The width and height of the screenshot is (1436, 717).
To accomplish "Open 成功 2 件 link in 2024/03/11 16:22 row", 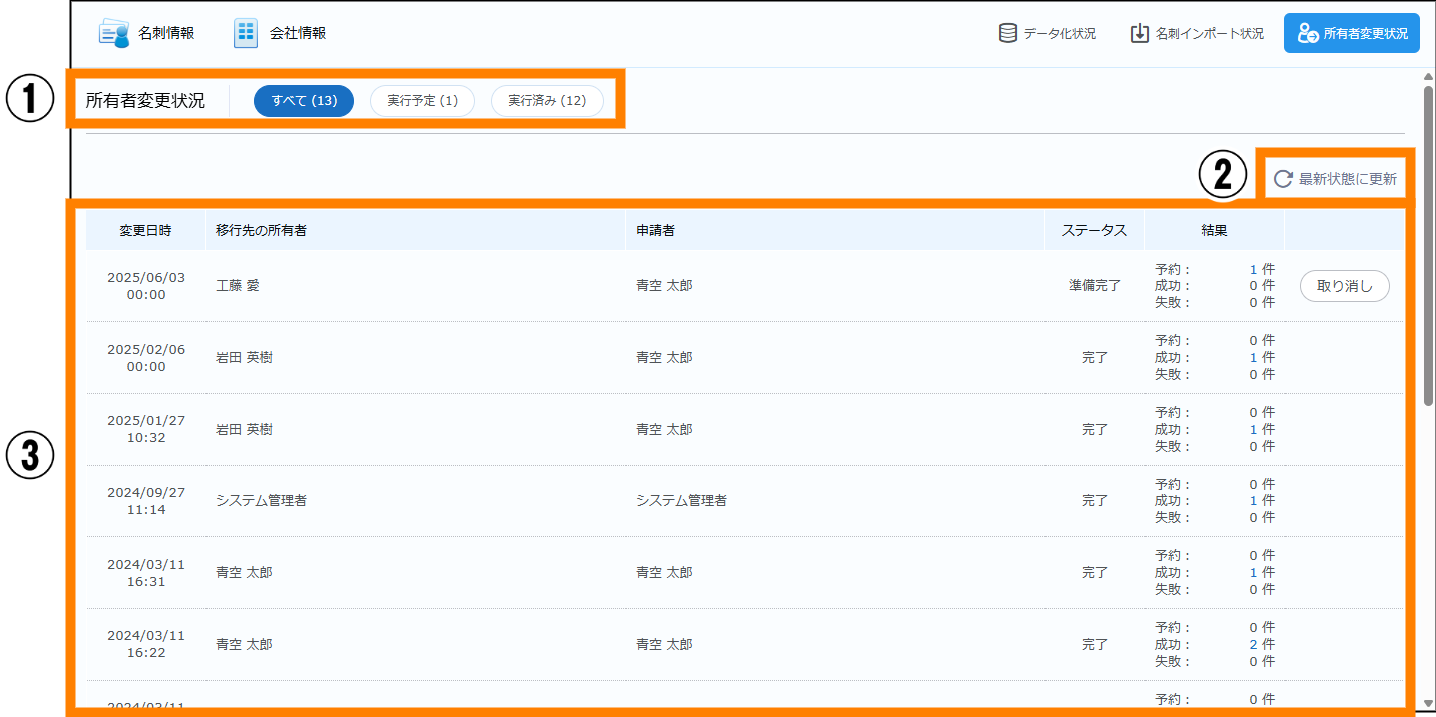I will 1254,644.
